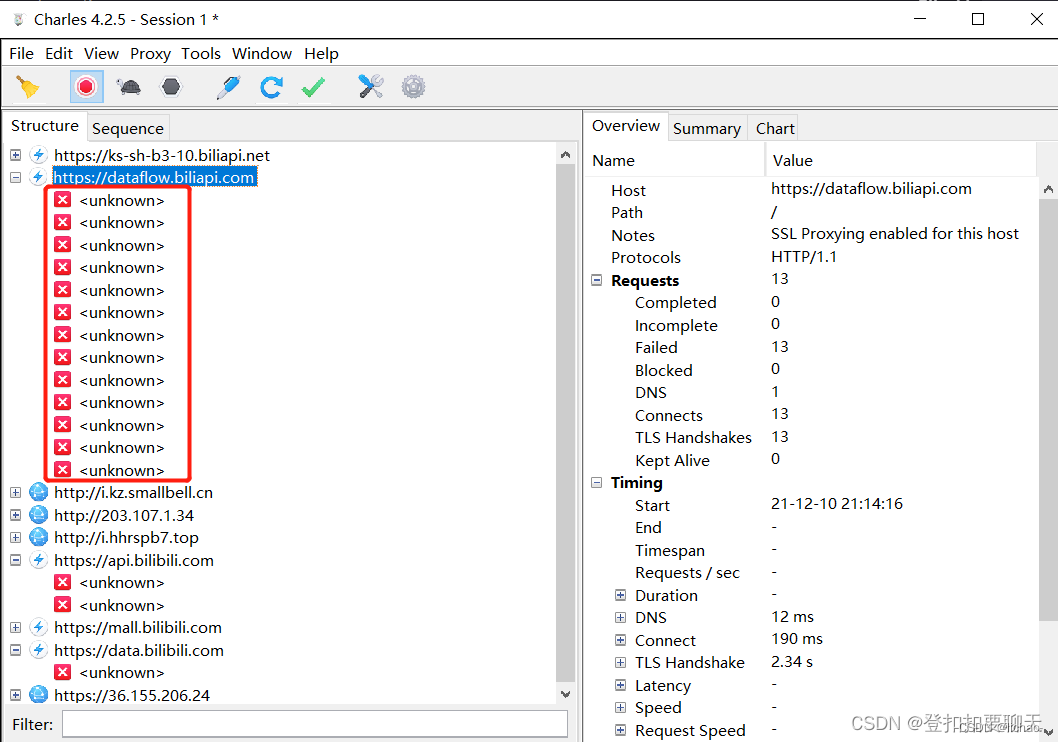Expand the Latency row

click(620, 685)
